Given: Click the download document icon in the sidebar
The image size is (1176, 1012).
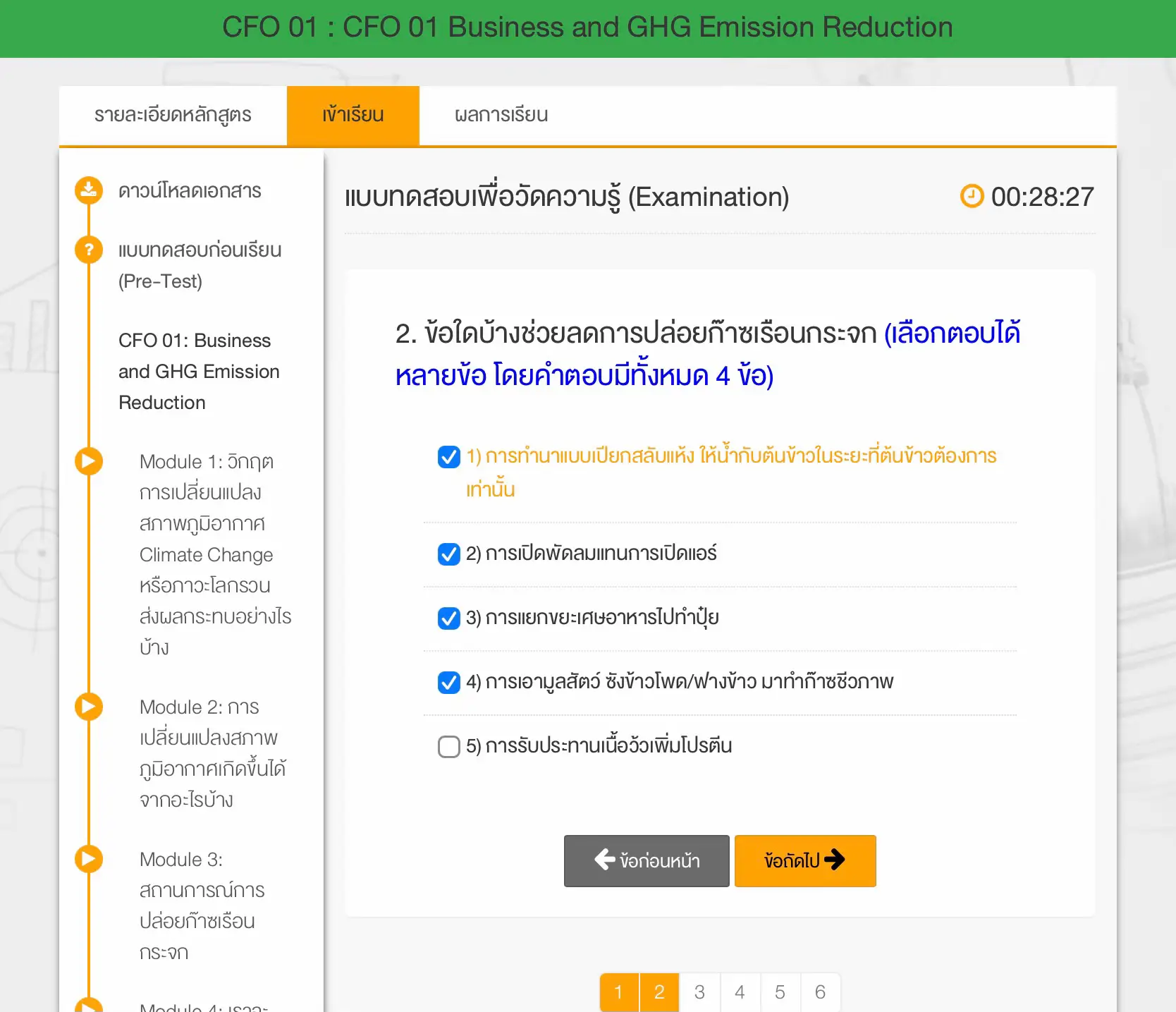Looking at the screenshot, I should tap(88, 189).
